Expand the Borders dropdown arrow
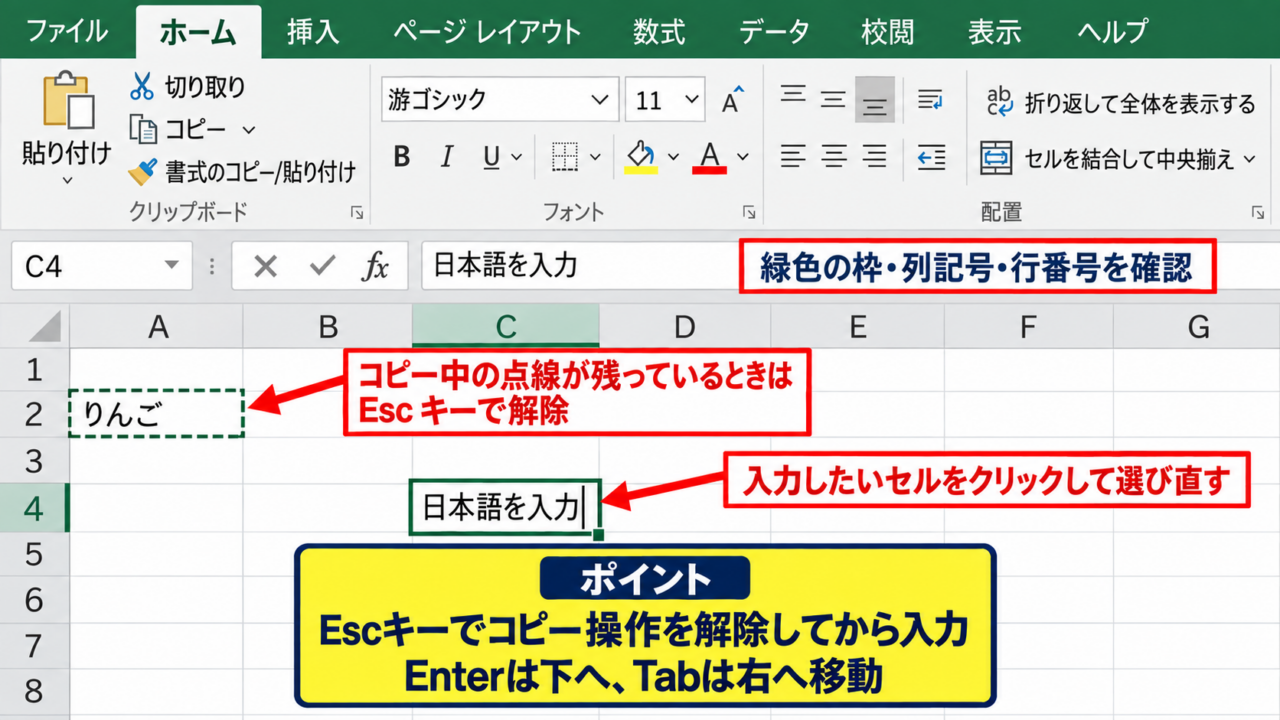This screenshot has height=720, width=1280. 595,157
